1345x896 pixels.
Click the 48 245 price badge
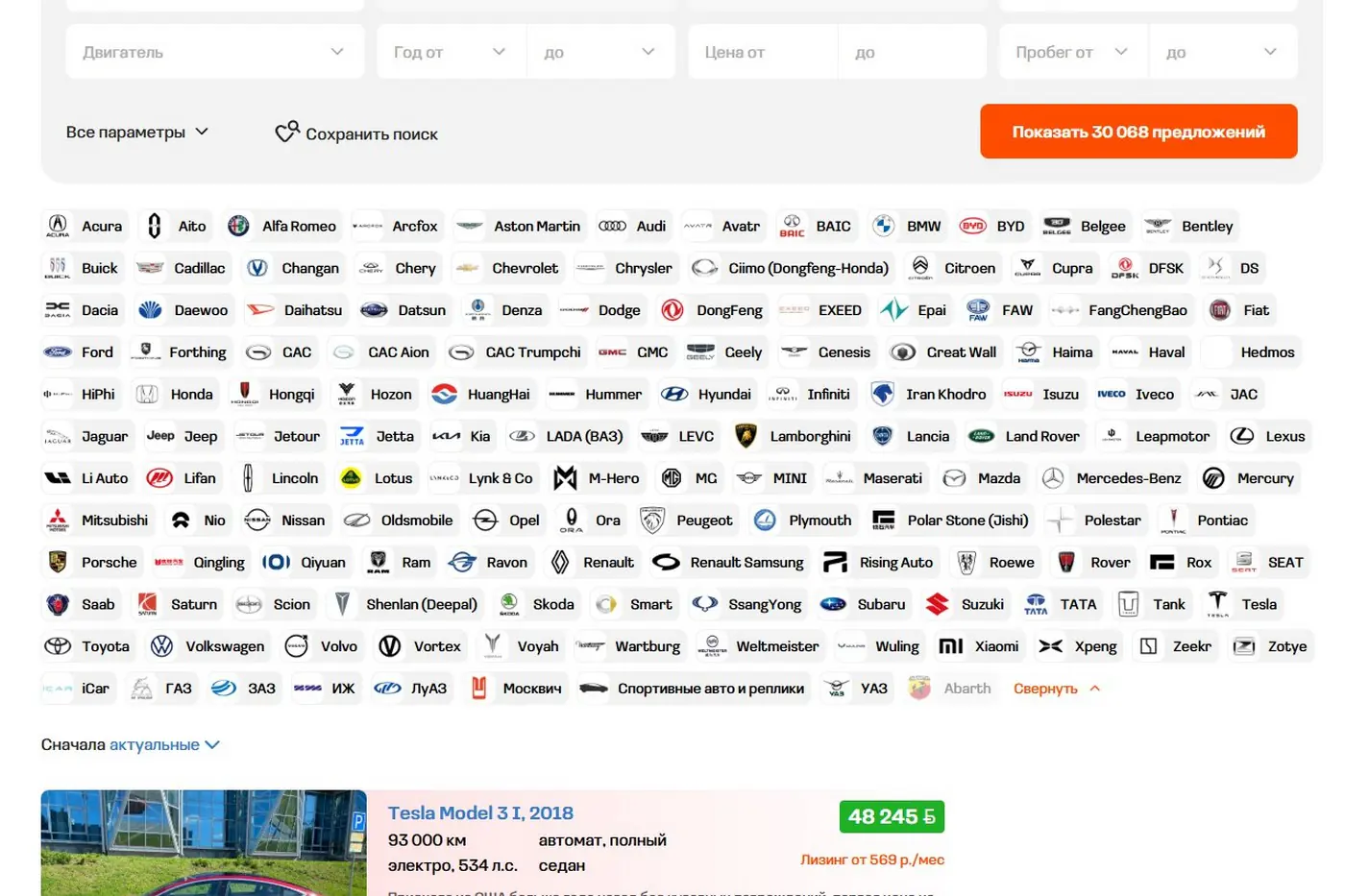(892, 816)
